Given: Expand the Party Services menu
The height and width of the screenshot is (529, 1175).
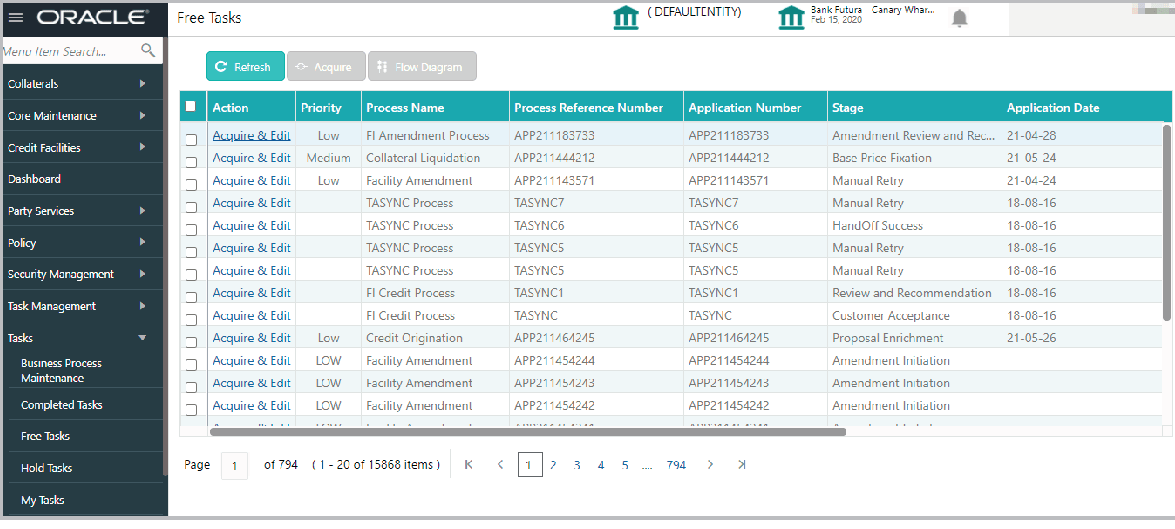Looking at the screenshot, I should click(x=81, y=211).
